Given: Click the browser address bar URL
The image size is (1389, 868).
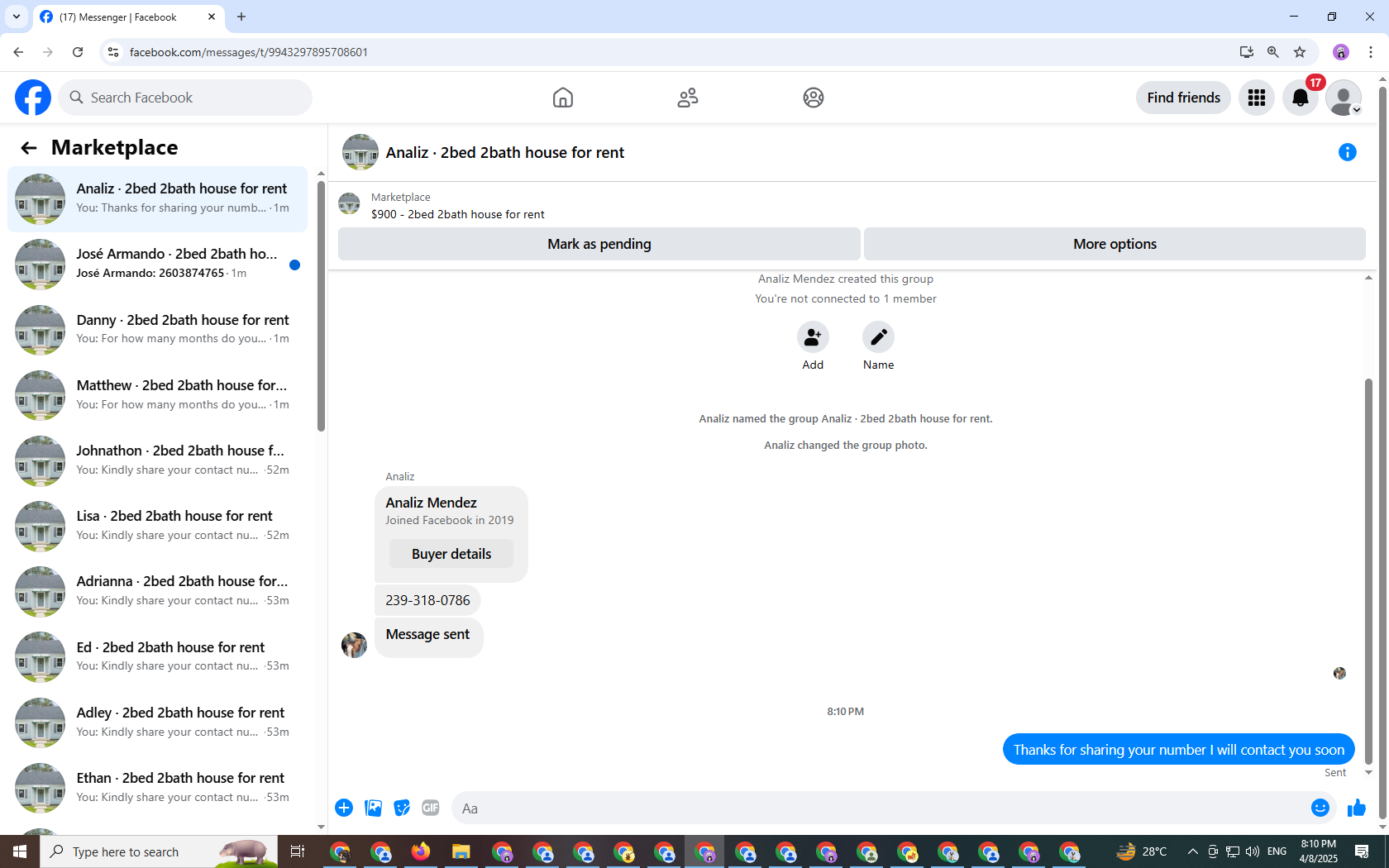Looking at the screenshot, I should pyautogui.click(x=248, y=52).
